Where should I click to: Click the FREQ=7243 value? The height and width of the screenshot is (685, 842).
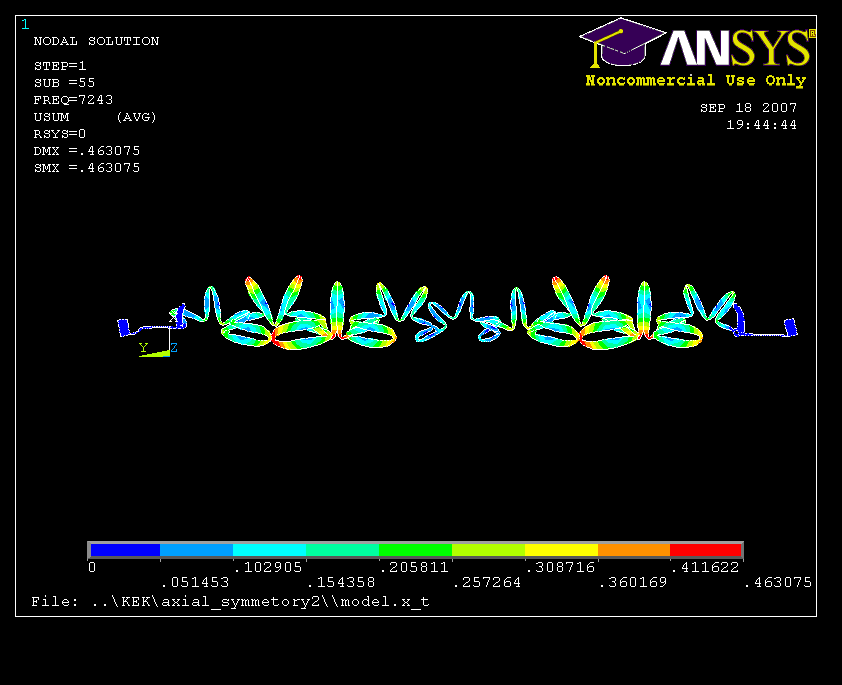pos(73,100)
